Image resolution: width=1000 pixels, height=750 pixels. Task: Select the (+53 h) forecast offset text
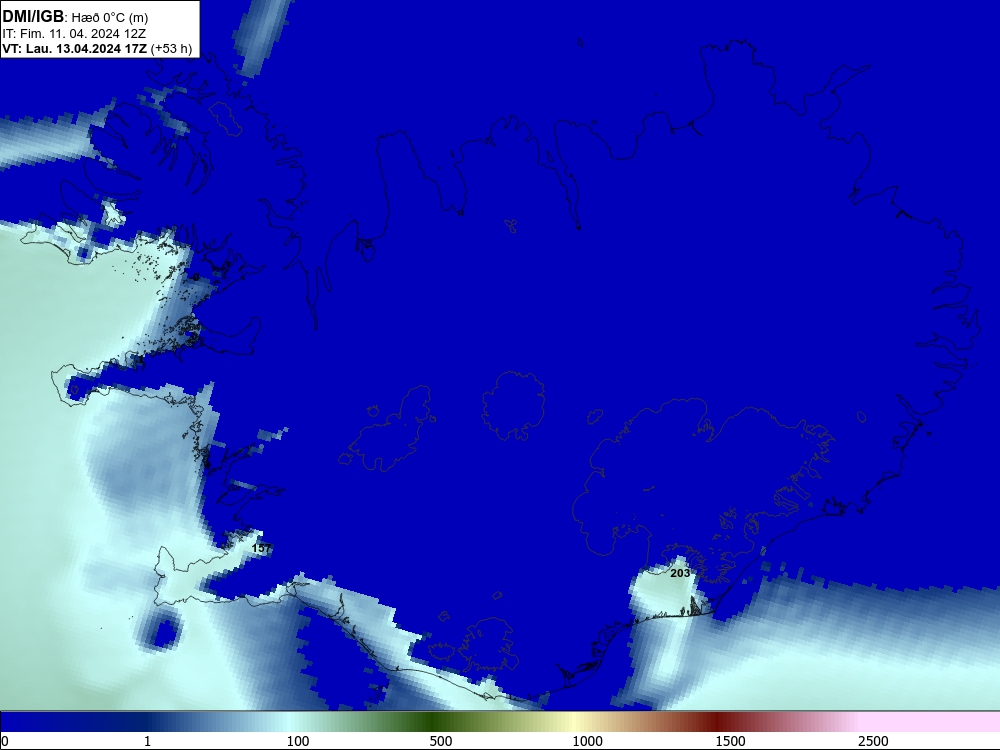click(172, 48)
